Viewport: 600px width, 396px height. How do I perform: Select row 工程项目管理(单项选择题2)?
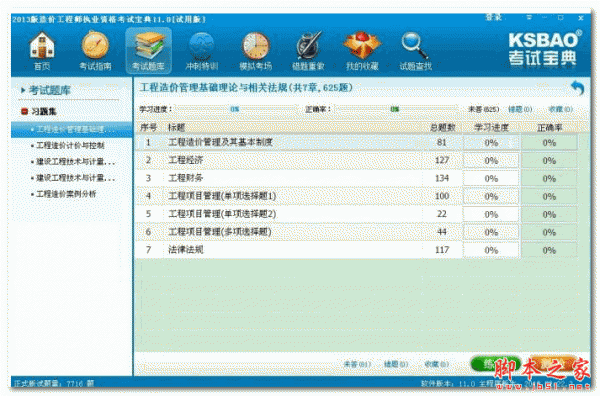tap(357, 214)
